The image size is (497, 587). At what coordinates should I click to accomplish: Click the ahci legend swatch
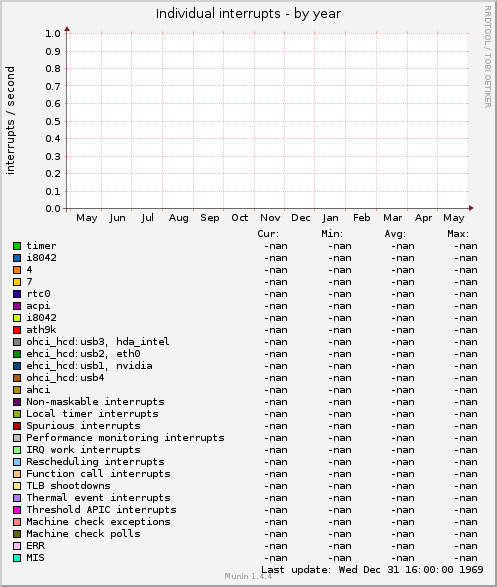pos(17,390)
